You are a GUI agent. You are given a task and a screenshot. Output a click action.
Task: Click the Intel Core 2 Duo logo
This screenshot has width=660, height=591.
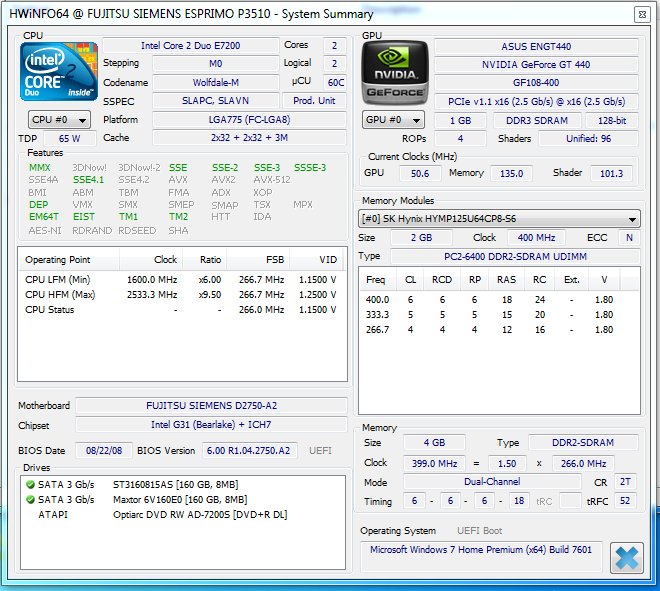[x=59, y=72]
